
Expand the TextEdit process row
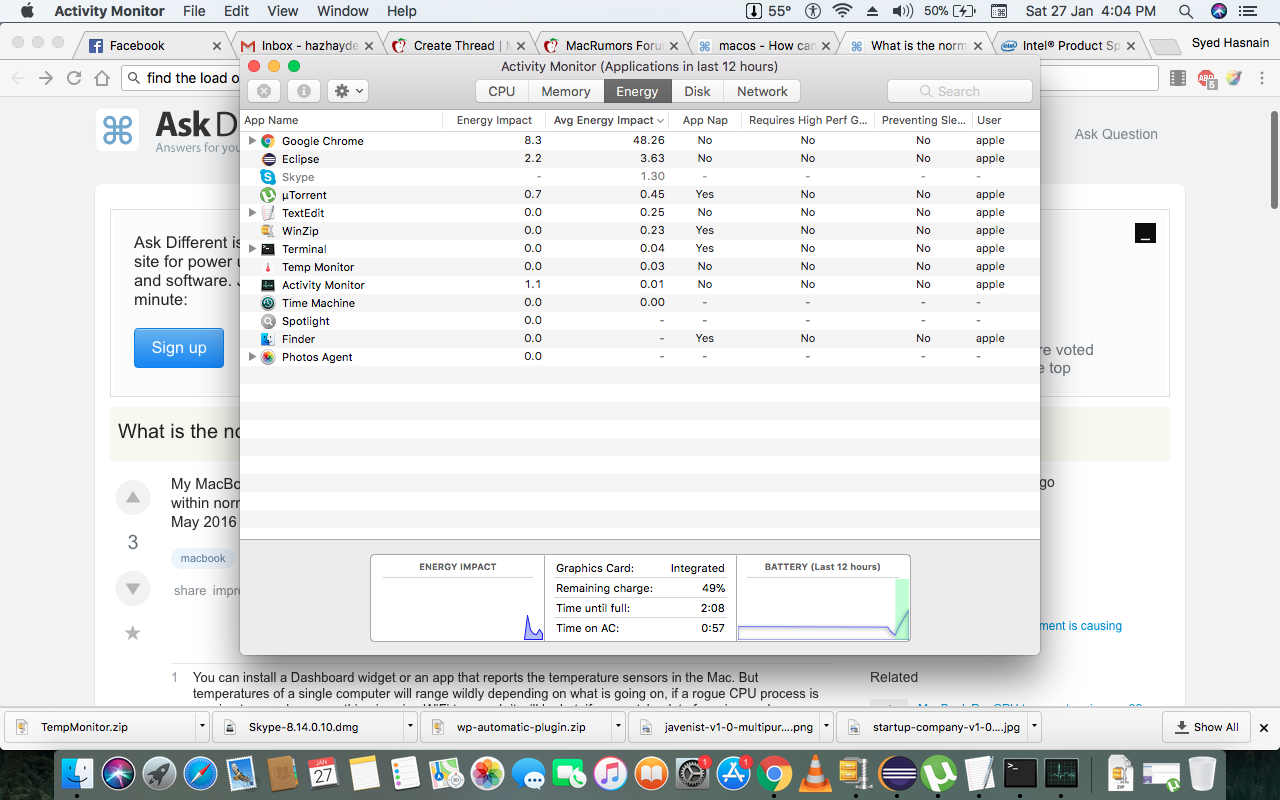pos(252,213)
